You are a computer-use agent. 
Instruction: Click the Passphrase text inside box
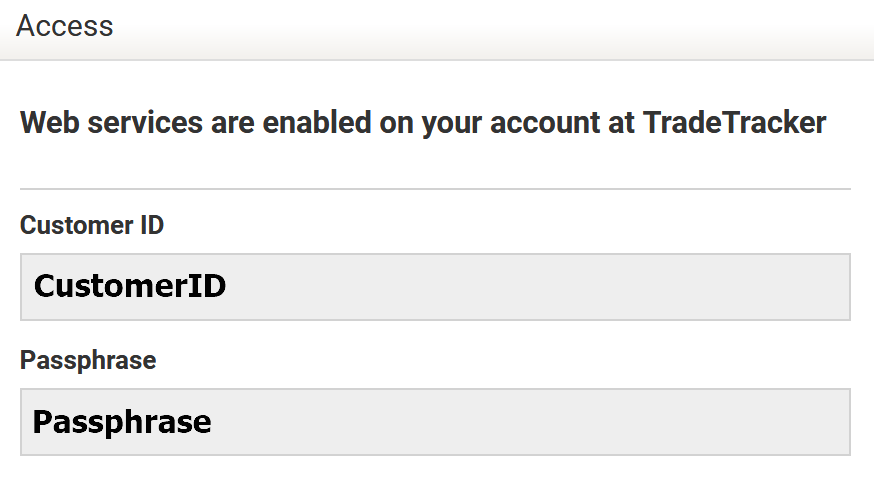pyautogui.click(x=122, y=422)
